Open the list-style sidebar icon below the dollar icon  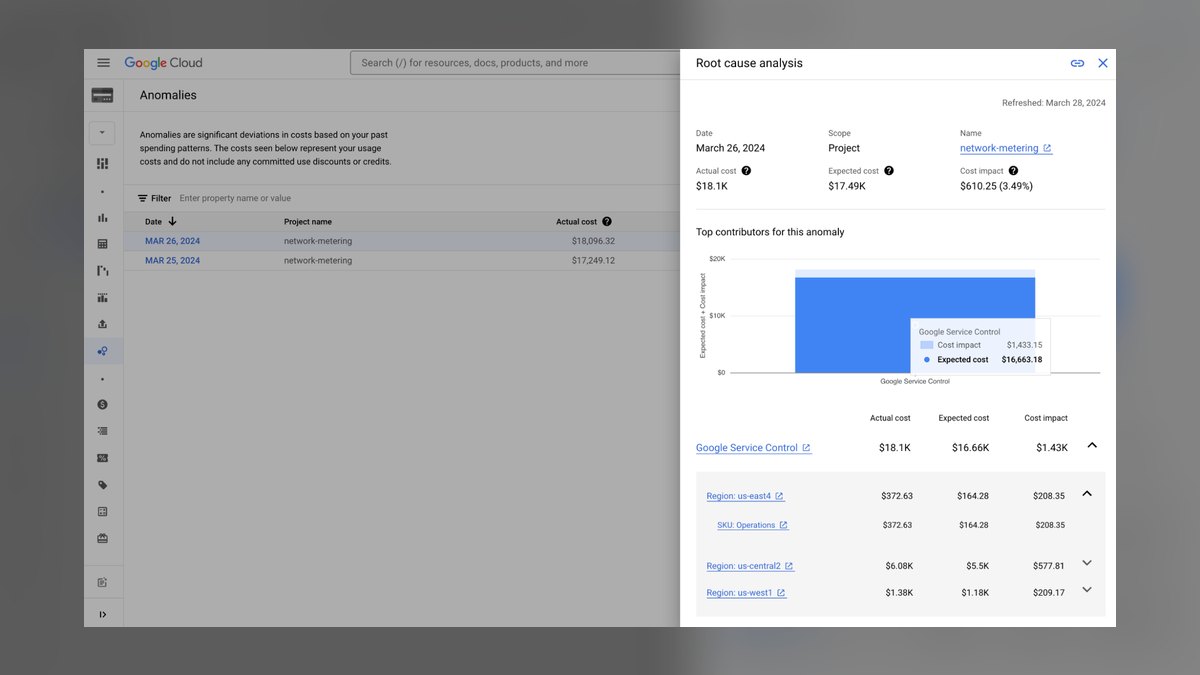point(102,431)
